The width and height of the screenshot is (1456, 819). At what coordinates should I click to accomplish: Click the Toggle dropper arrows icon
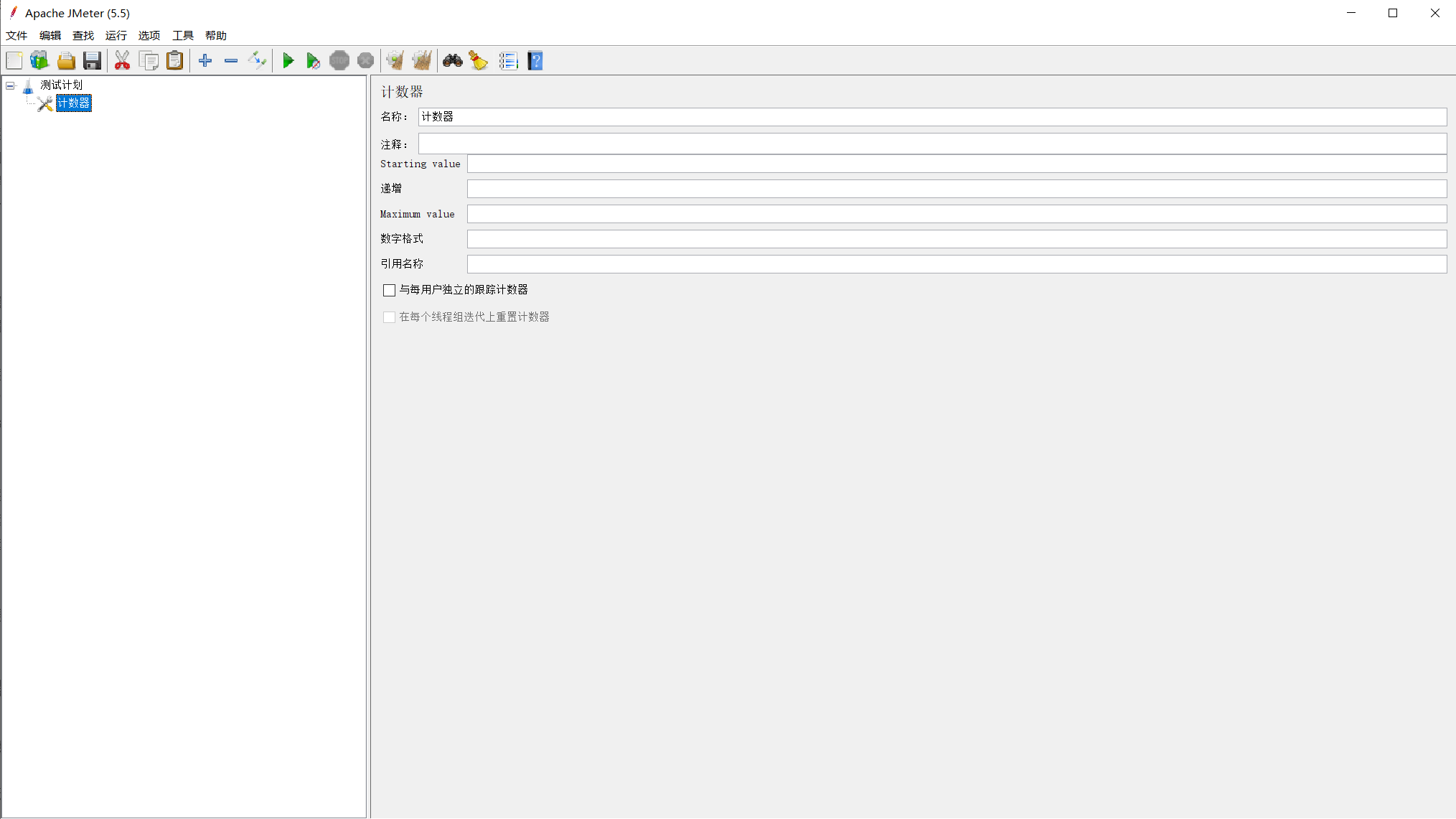(257, 61)
